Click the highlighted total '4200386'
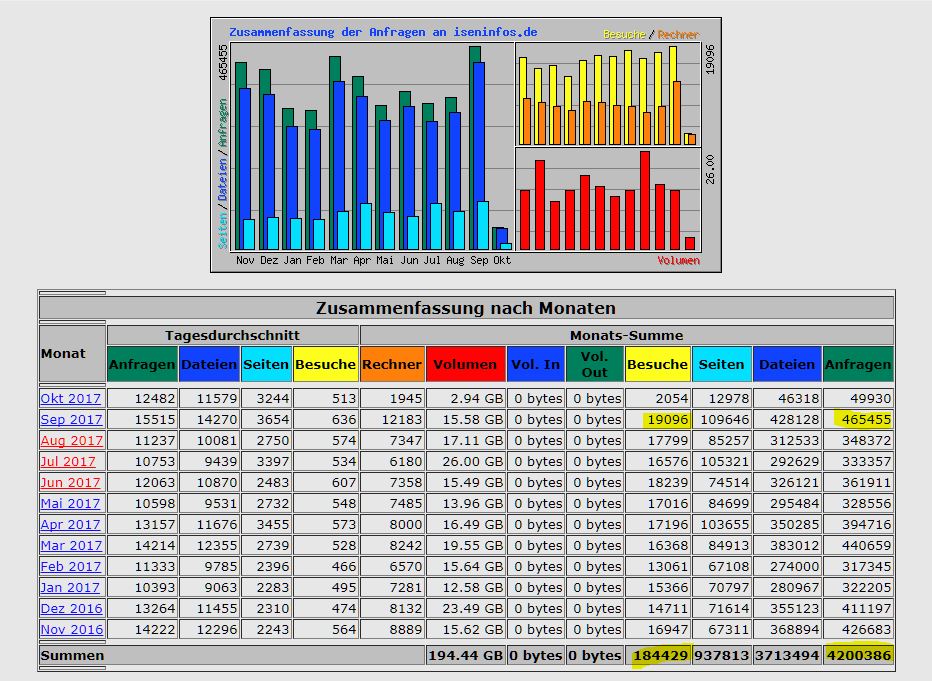 [x=859, y=656]
